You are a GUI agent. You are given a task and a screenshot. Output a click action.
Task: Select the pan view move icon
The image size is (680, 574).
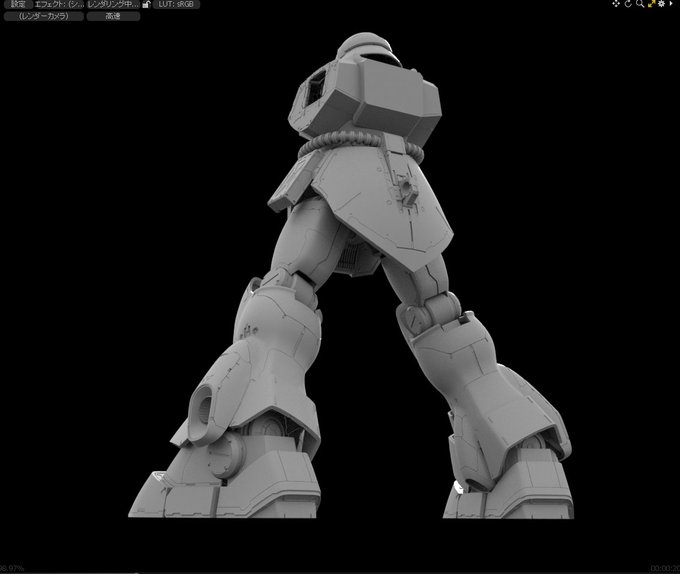(616, 4)
